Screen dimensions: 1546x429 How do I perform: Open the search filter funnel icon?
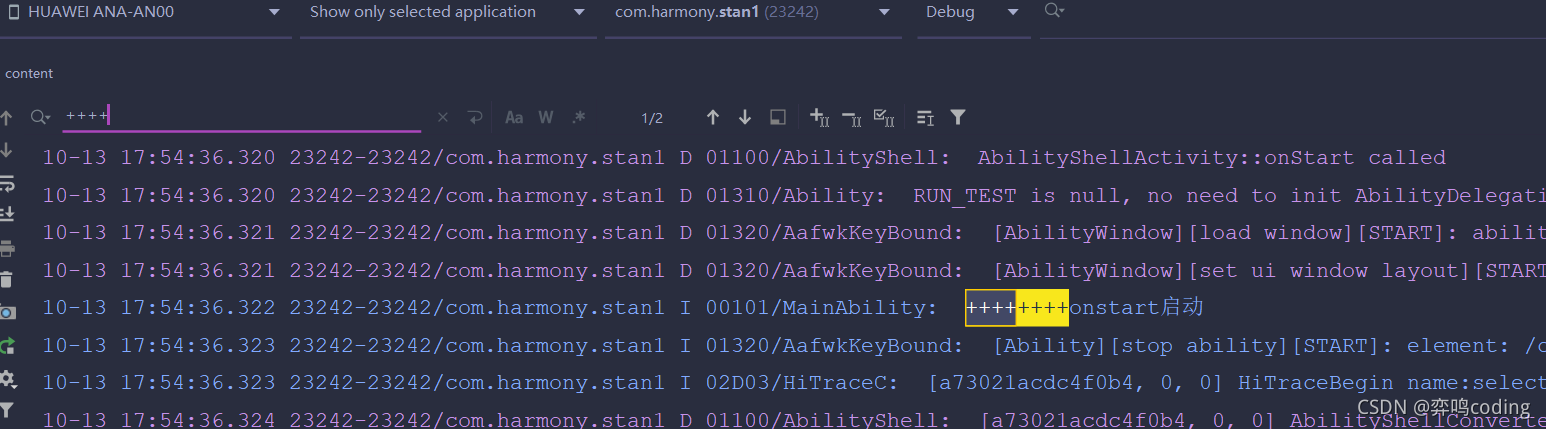958,118
